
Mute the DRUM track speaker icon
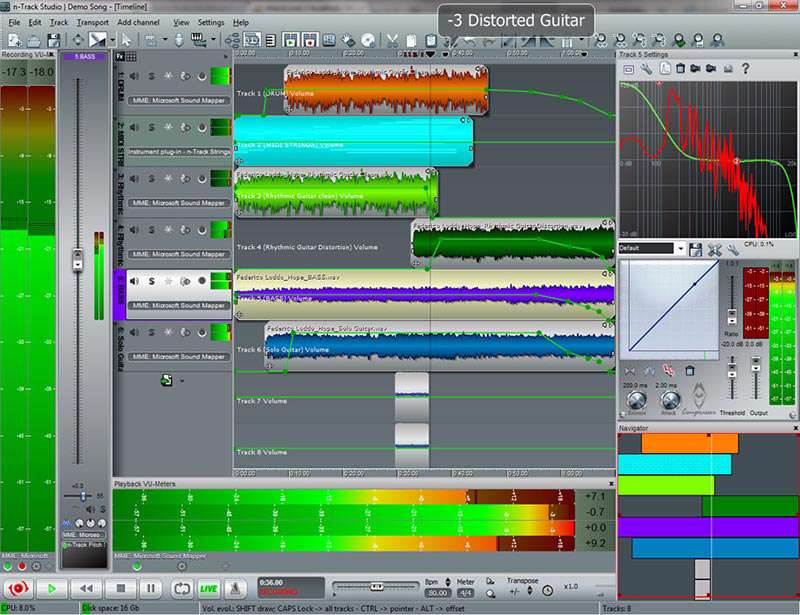tap(134, 75)
